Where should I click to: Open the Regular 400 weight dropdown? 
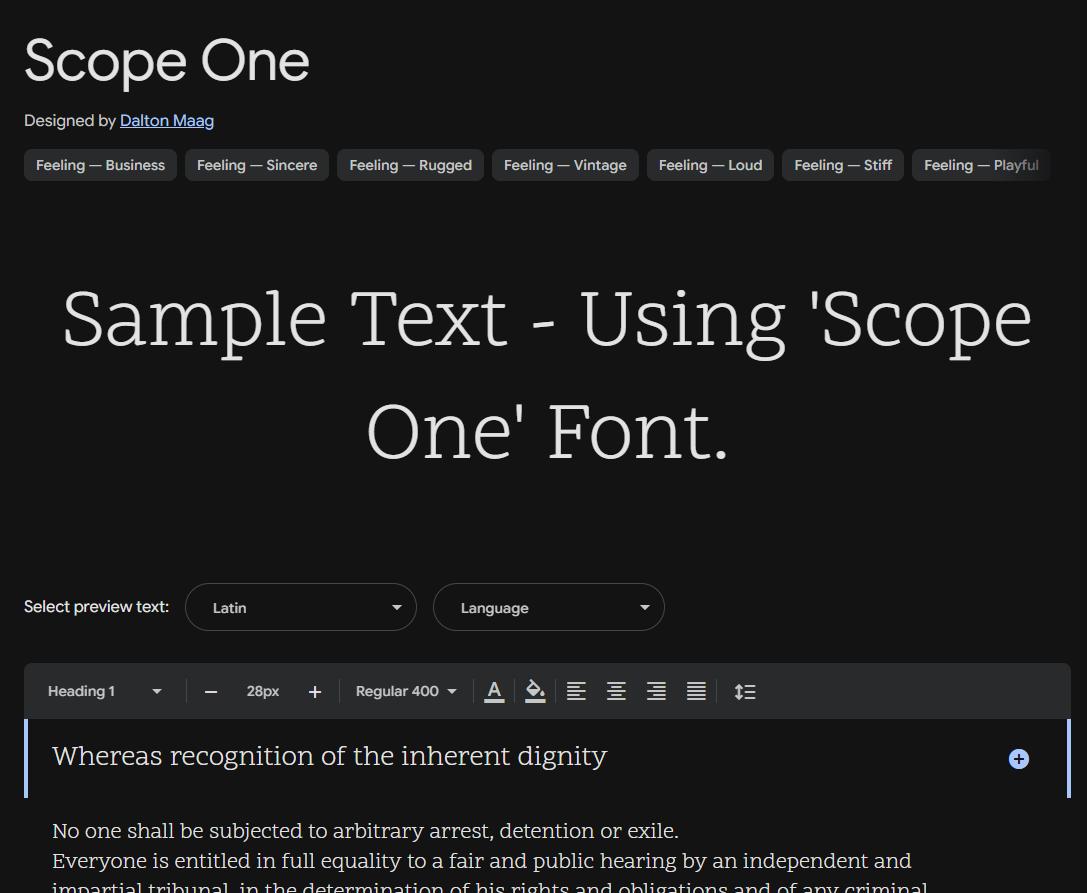[x=406, y=691]
